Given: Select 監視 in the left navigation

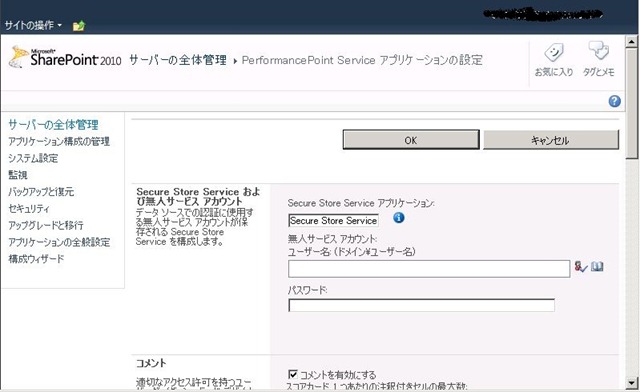Looking at the screenshot, I should point(18,175).
